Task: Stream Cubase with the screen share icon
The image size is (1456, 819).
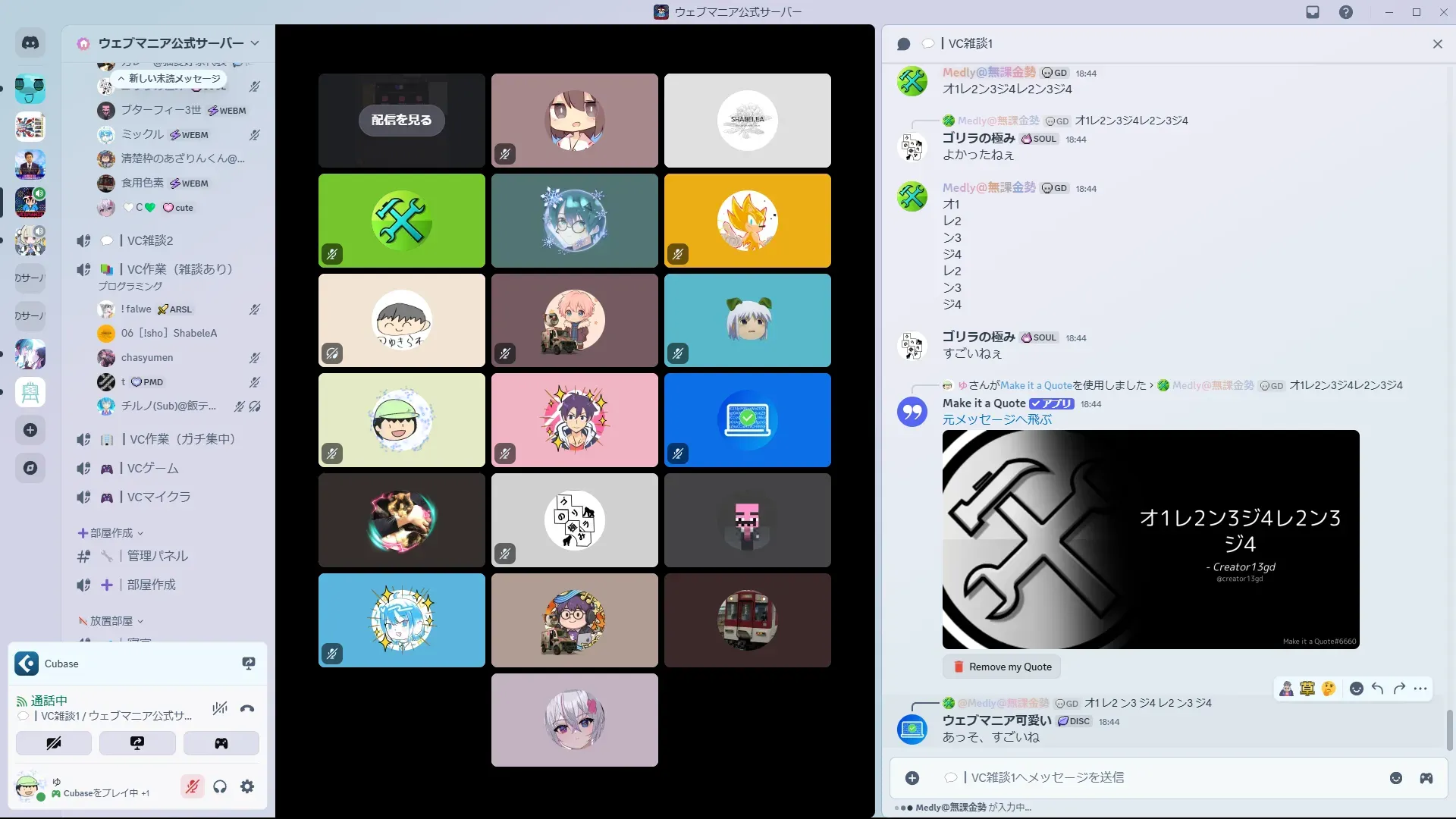Action: [x=248, y=664]
